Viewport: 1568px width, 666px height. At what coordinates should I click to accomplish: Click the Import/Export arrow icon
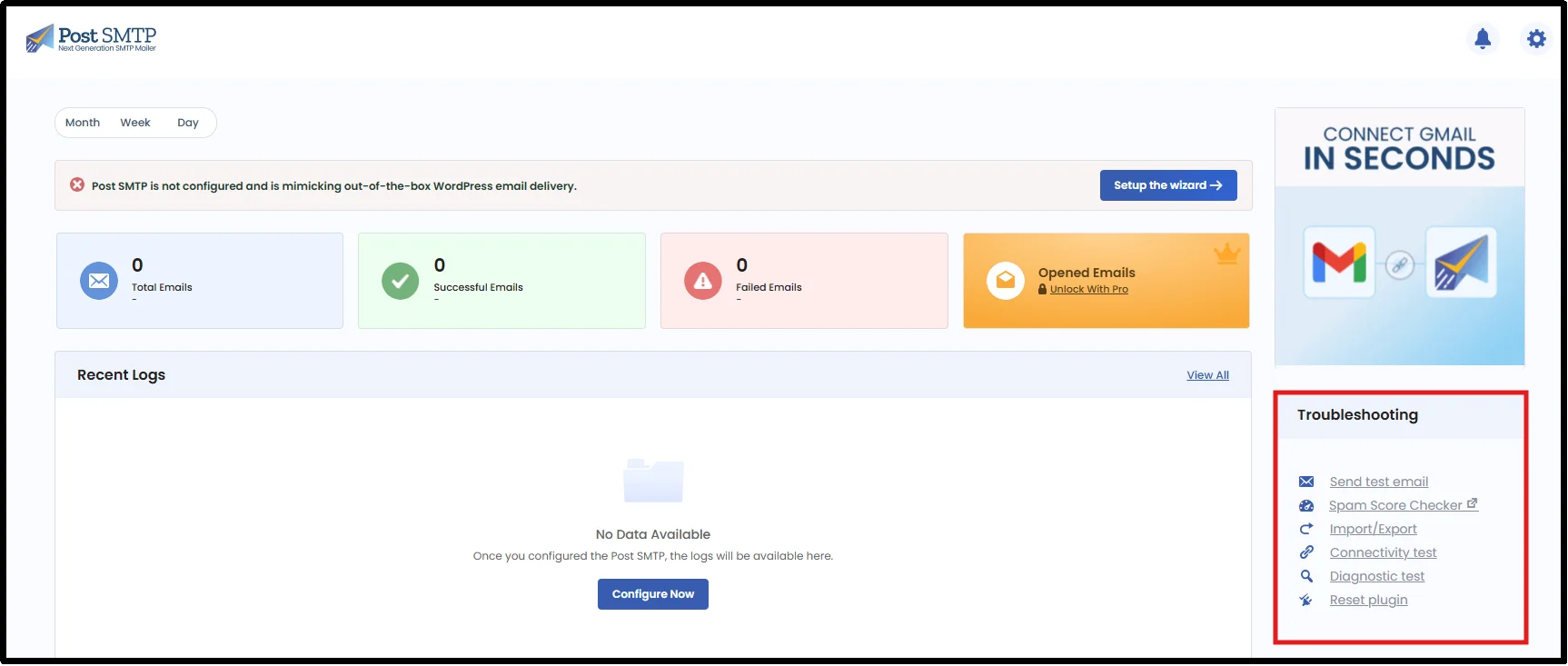tap(1306, 529)
